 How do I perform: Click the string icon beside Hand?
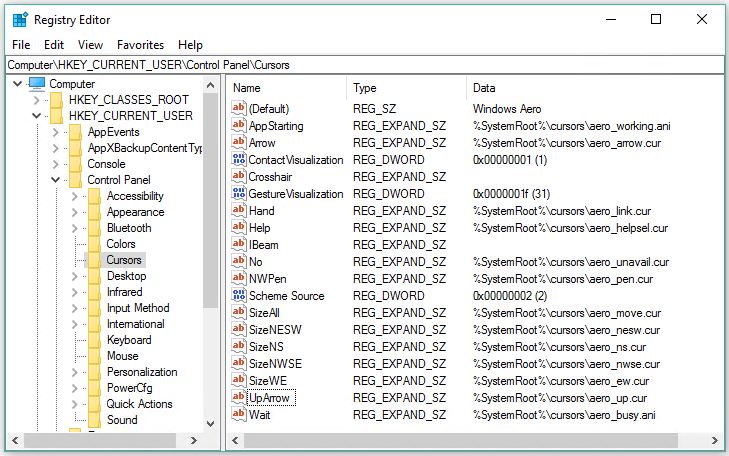tap(239, 210)
